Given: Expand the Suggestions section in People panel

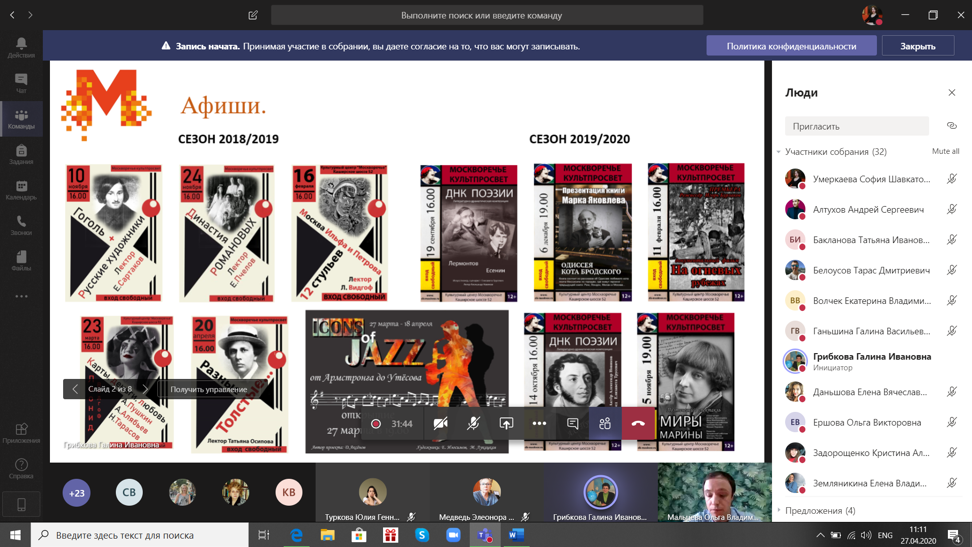Looking at the screenshot, I should [x=779, y=510].
